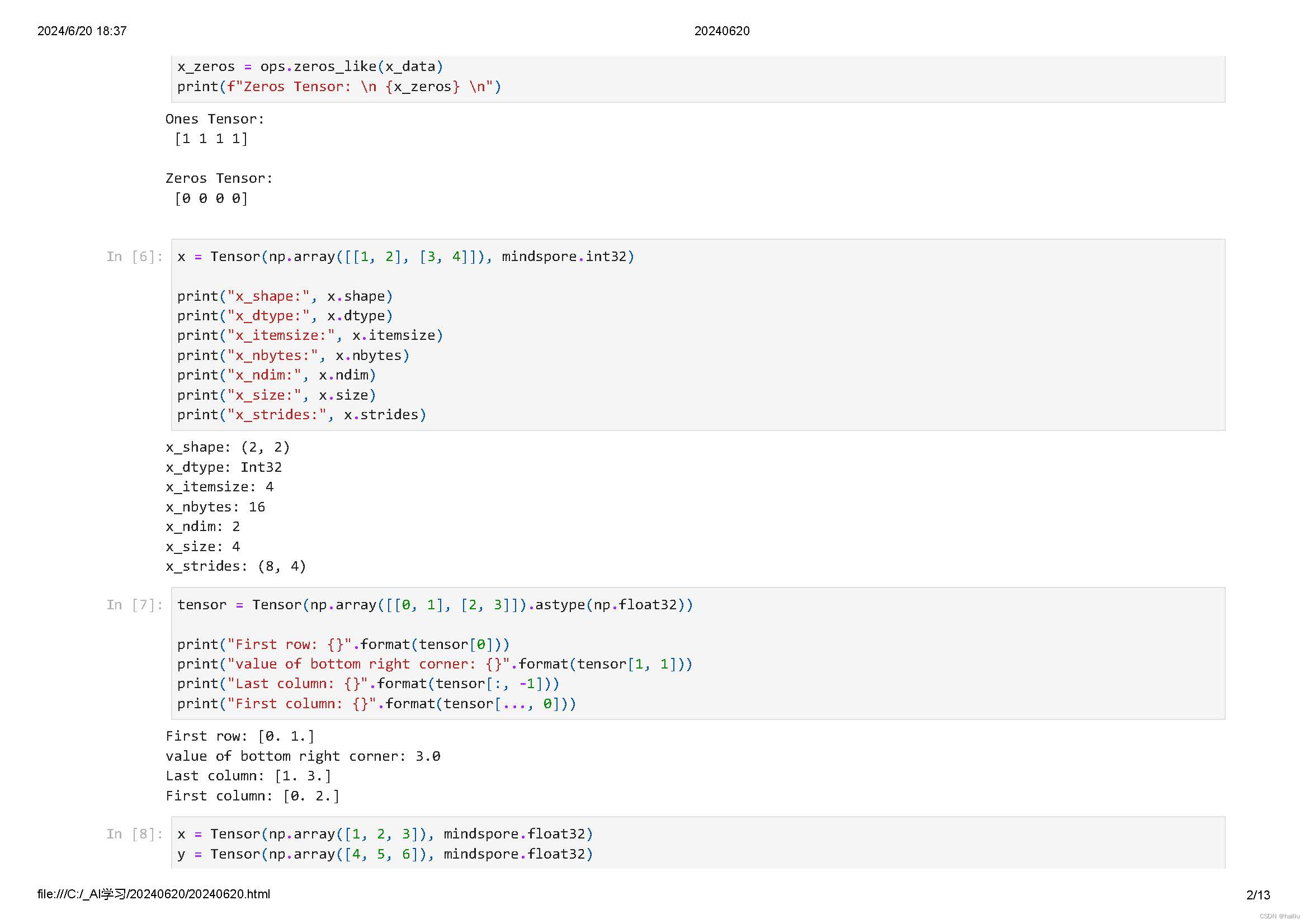Click the Ones Tensor output label
Viewport: 1308px width, 924px height.
[215, 119]
